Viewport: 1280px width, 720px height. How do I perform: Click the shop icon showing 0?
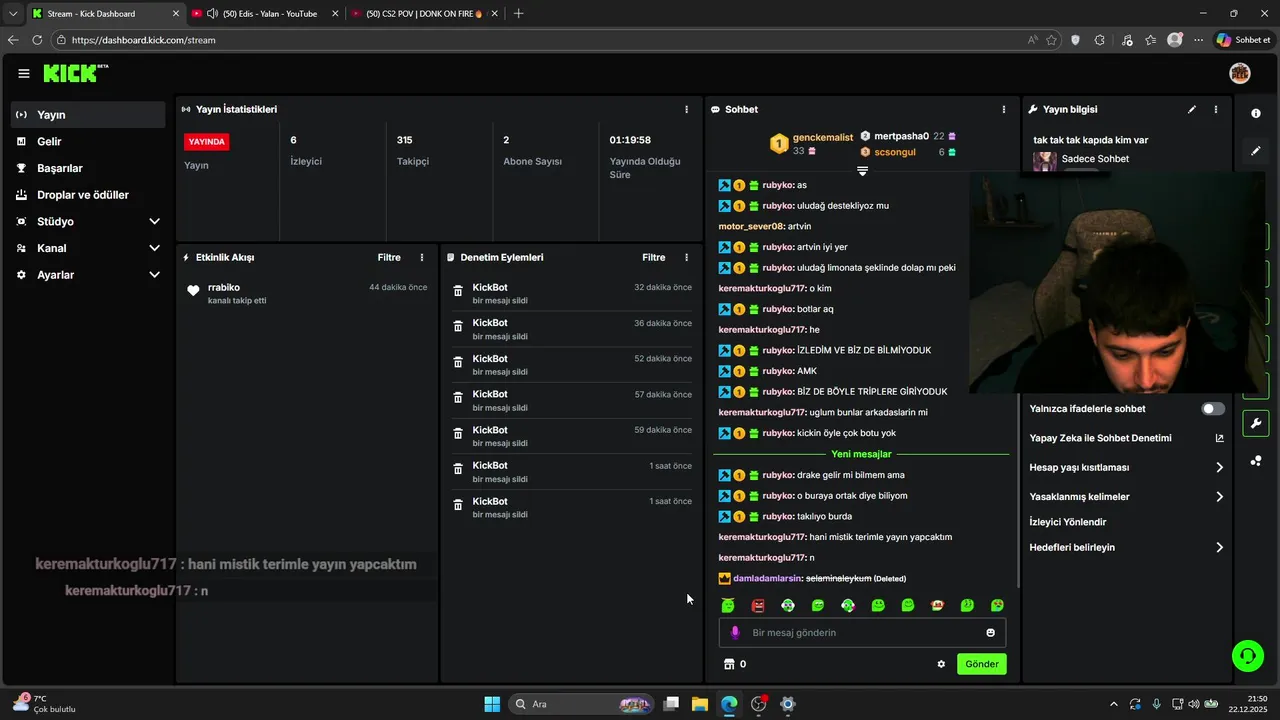click(x=729, y=664)
